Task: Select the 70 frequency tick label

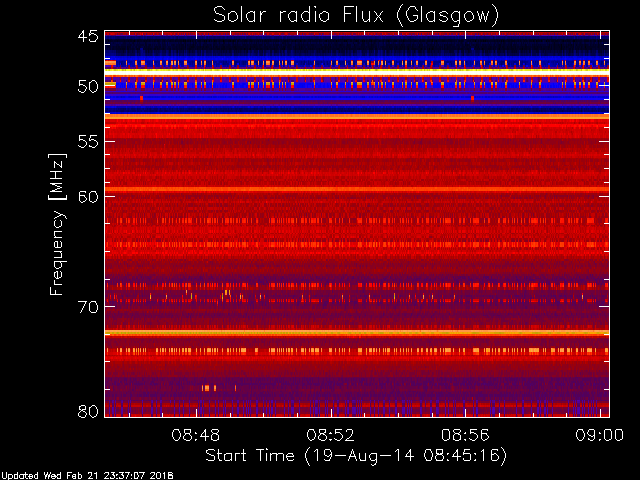Action: [88, 307]
